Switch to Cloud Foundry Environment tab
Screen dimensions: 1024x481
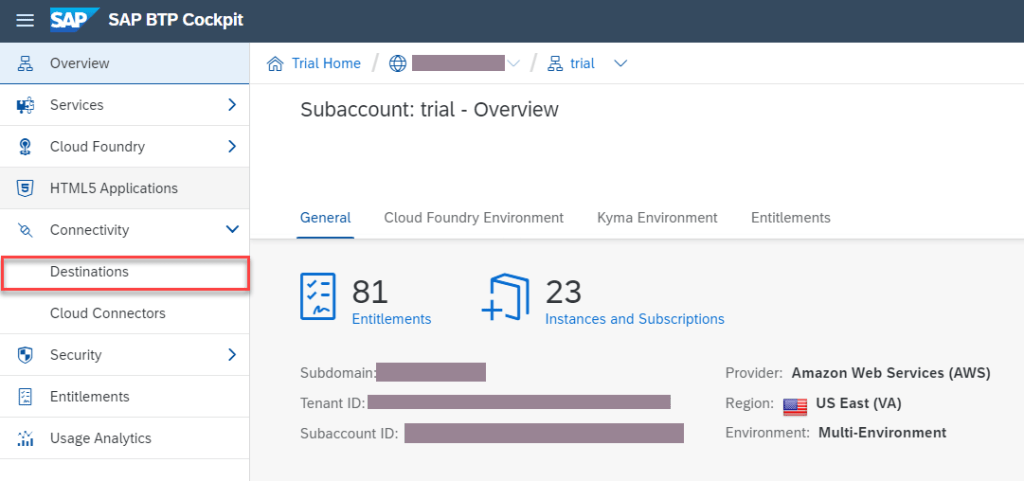pos(473,218)
